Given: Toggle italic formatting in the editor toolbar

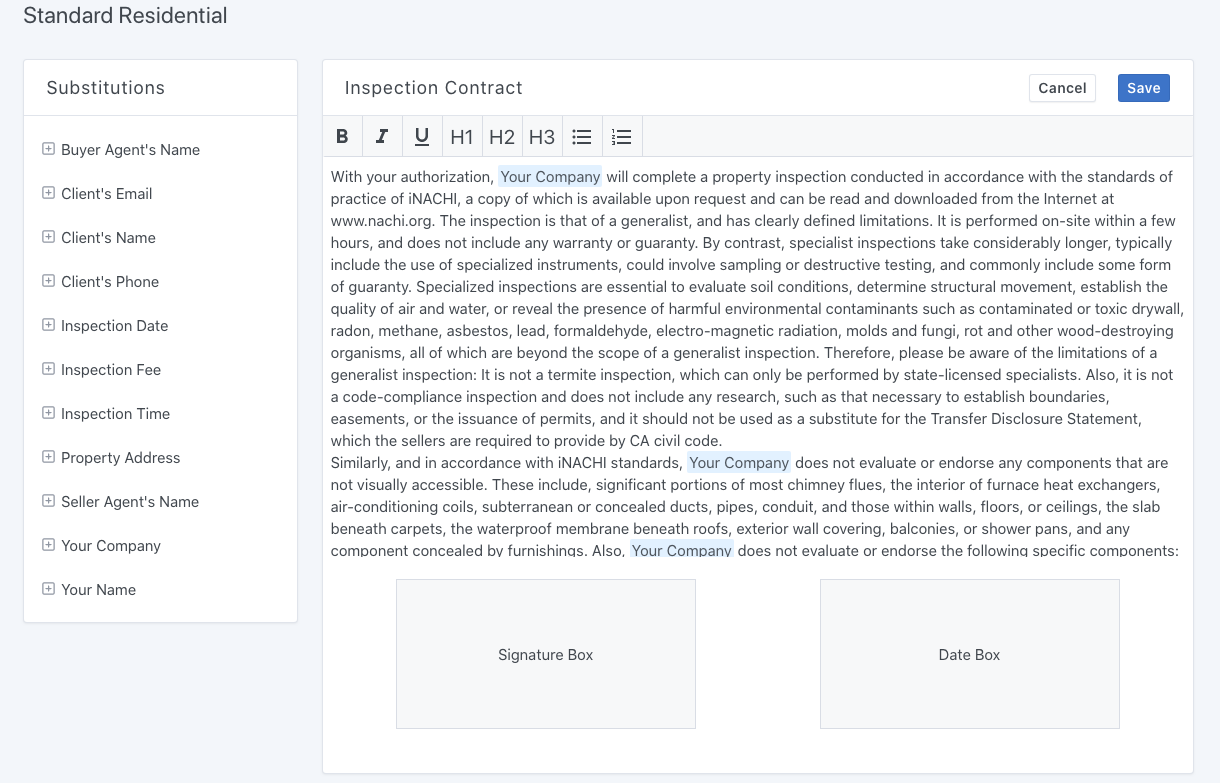Looking at the screenshot, I should [x=382, y=137].
